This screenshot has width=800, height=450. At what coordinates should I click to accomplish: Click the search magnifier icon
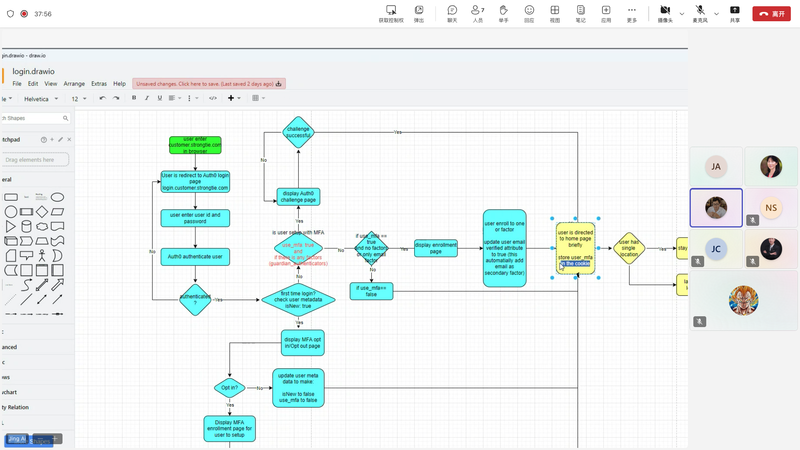tap(65, 118)
